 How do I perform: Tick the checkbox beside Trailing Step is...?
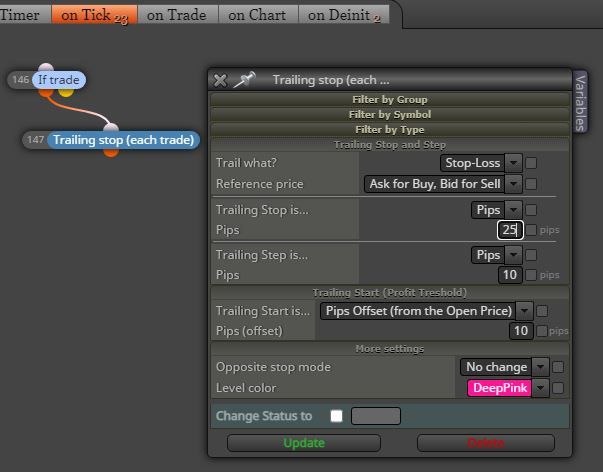(531, 255)
